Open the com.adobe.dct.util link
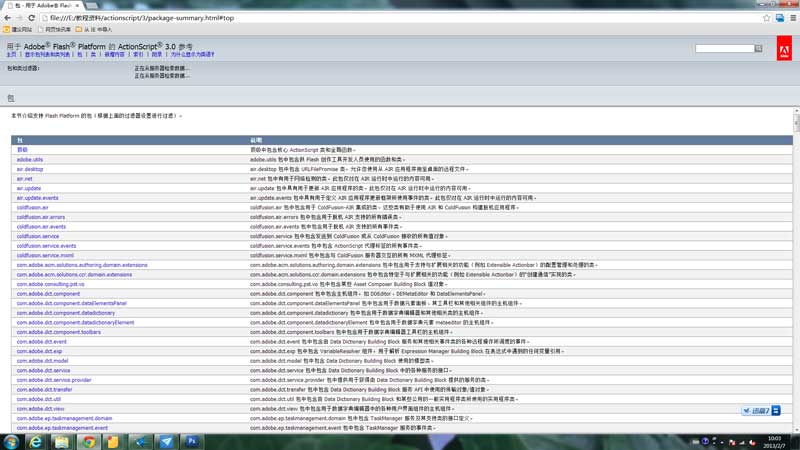The image size is (800, 450). 39,399
